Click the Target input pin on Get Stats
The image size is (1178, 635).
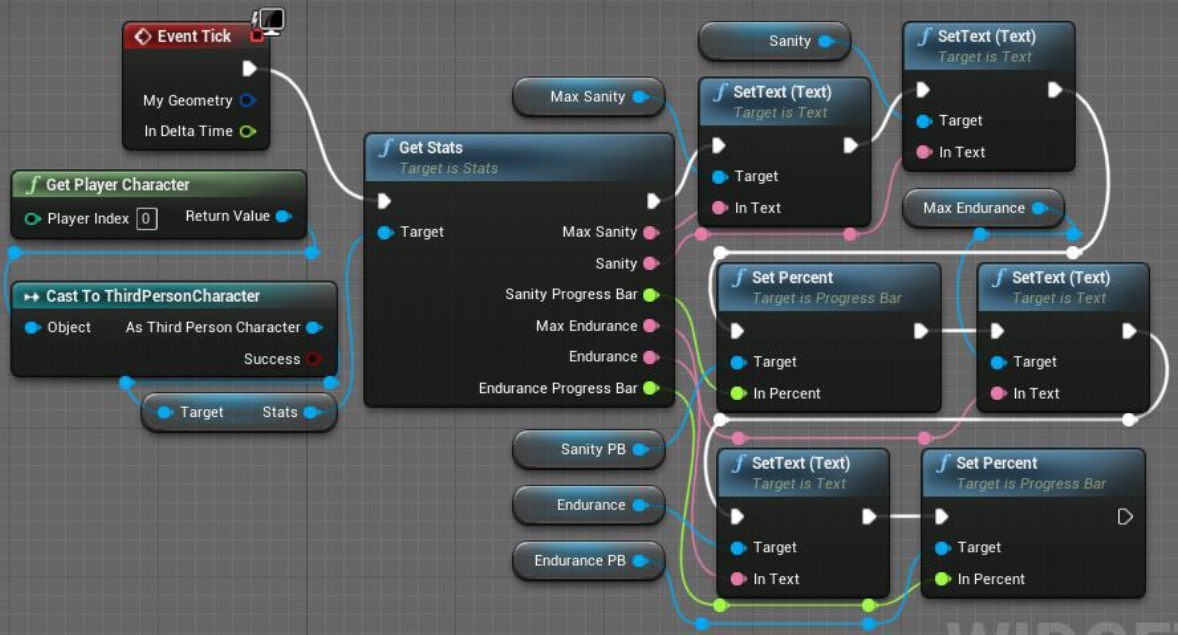pos(386,232)
